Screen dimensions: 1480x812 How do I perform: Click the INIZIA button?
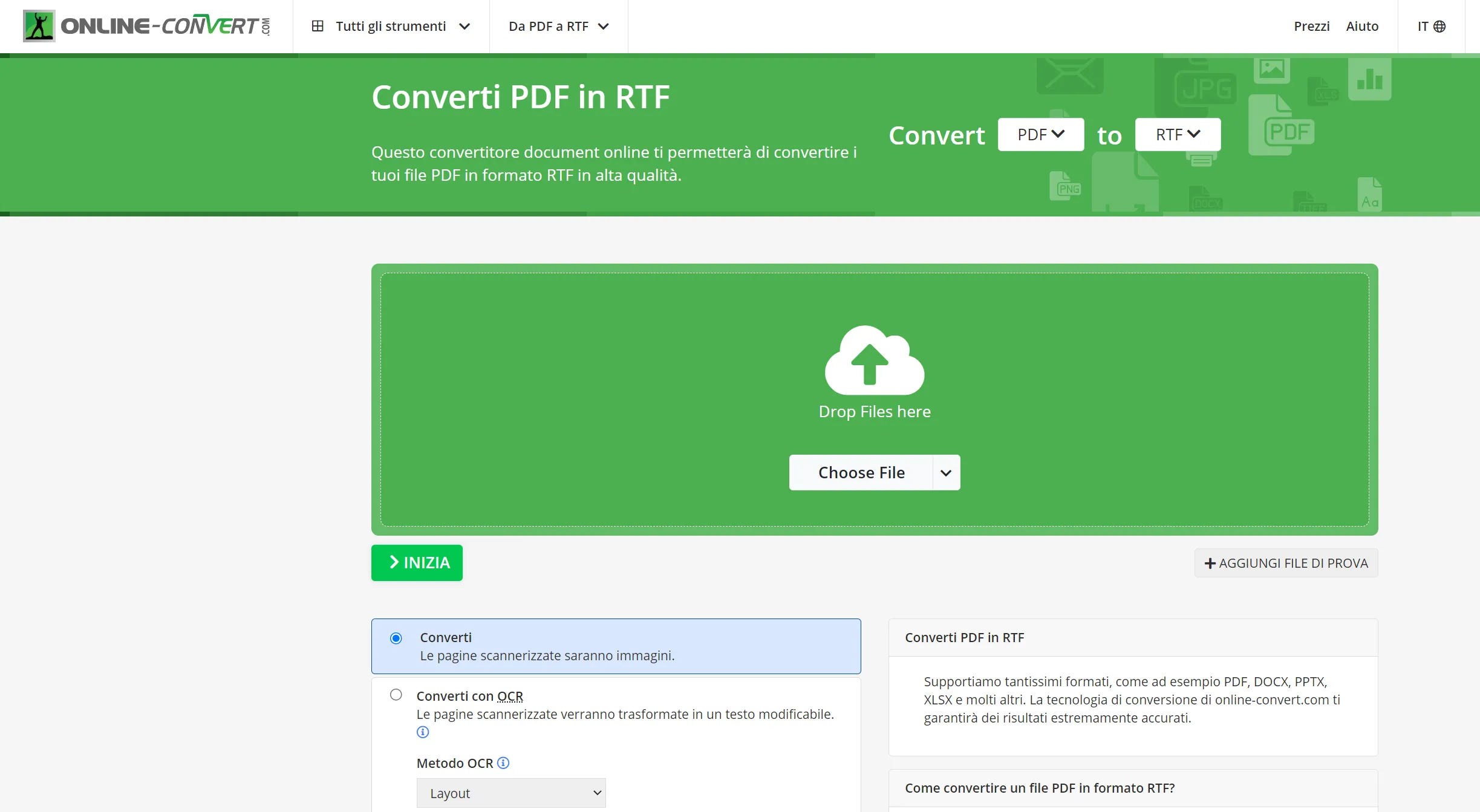tap(417, 562)
